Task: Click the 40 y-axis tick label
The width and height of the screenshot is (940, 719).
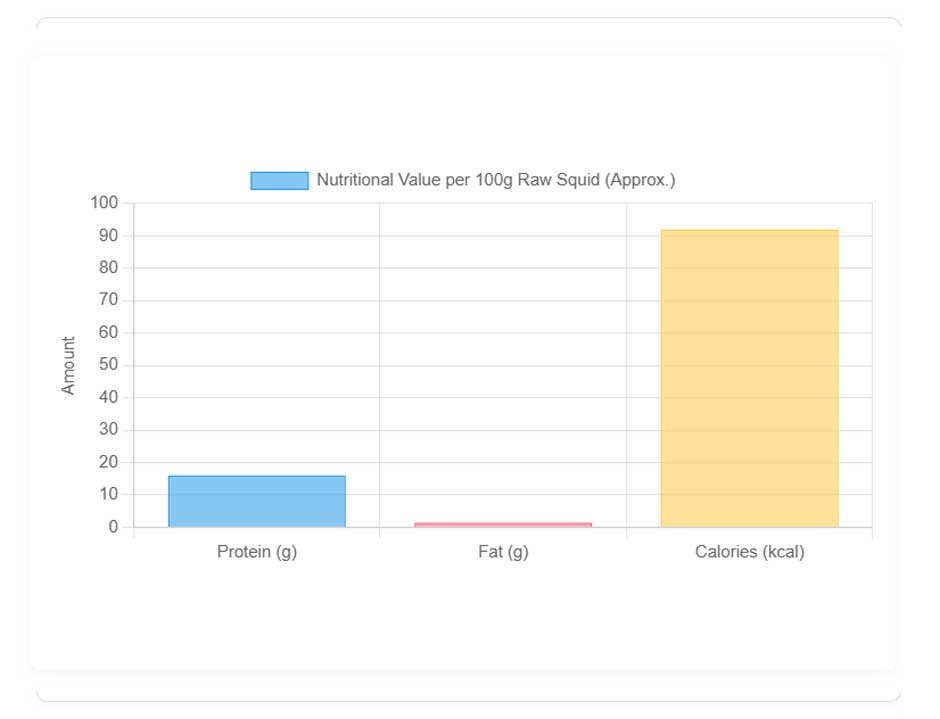Action: [109, 397]
